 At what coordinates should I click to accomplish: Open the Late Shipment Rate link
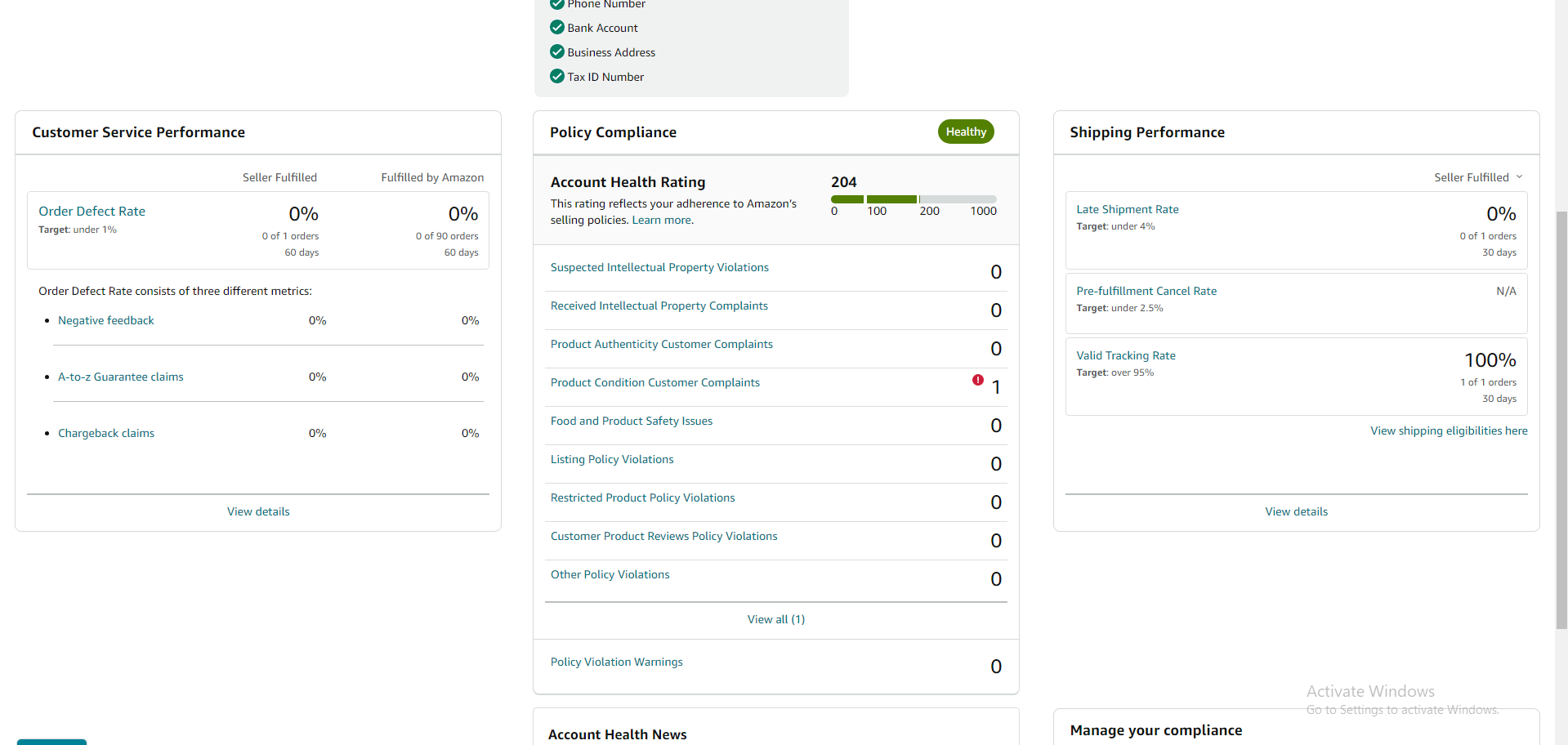click(x=1128, y=209)
